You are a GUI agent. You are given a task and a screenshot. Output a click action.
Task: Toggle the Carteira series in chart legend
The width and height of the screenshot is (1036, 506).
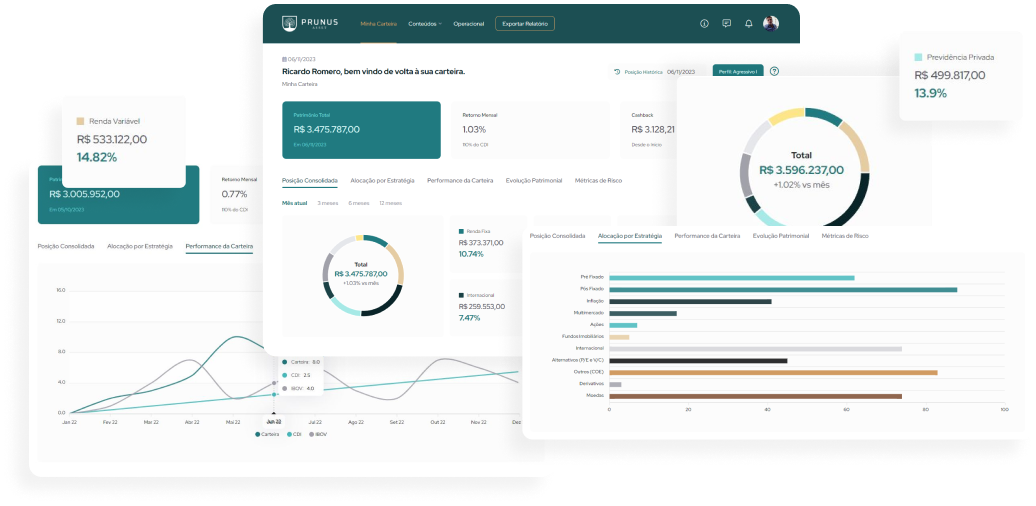pyautogui.click(x=266, y=434)
